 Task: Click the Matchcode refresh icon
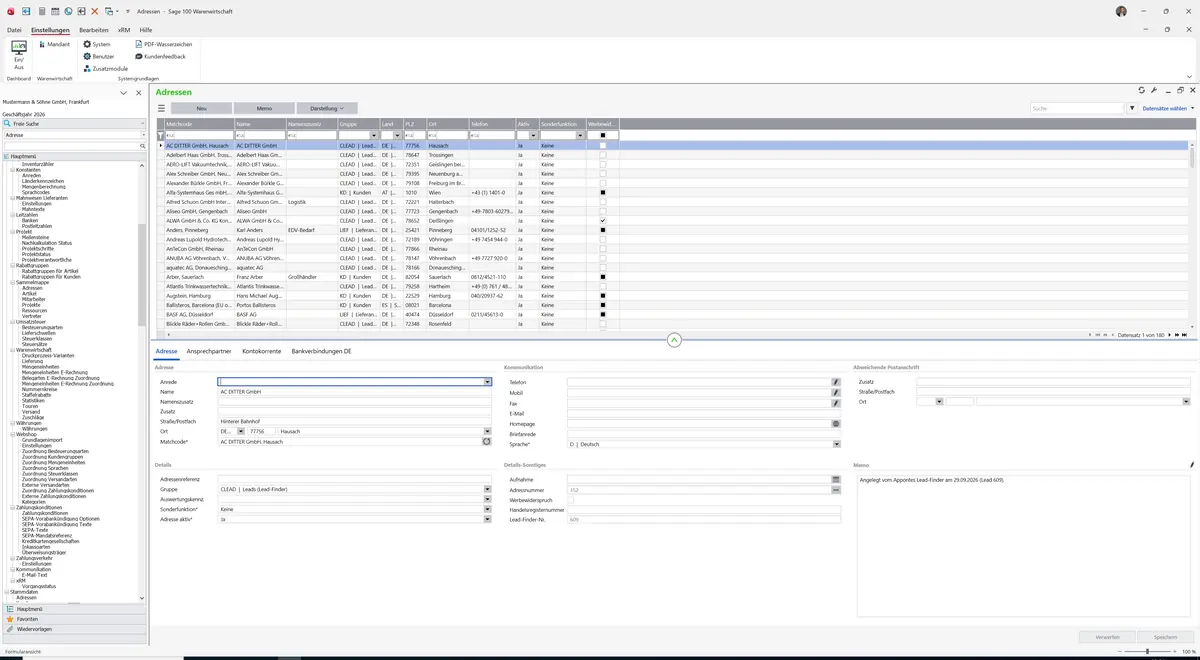pyautogui.click(x=487, y=441)
